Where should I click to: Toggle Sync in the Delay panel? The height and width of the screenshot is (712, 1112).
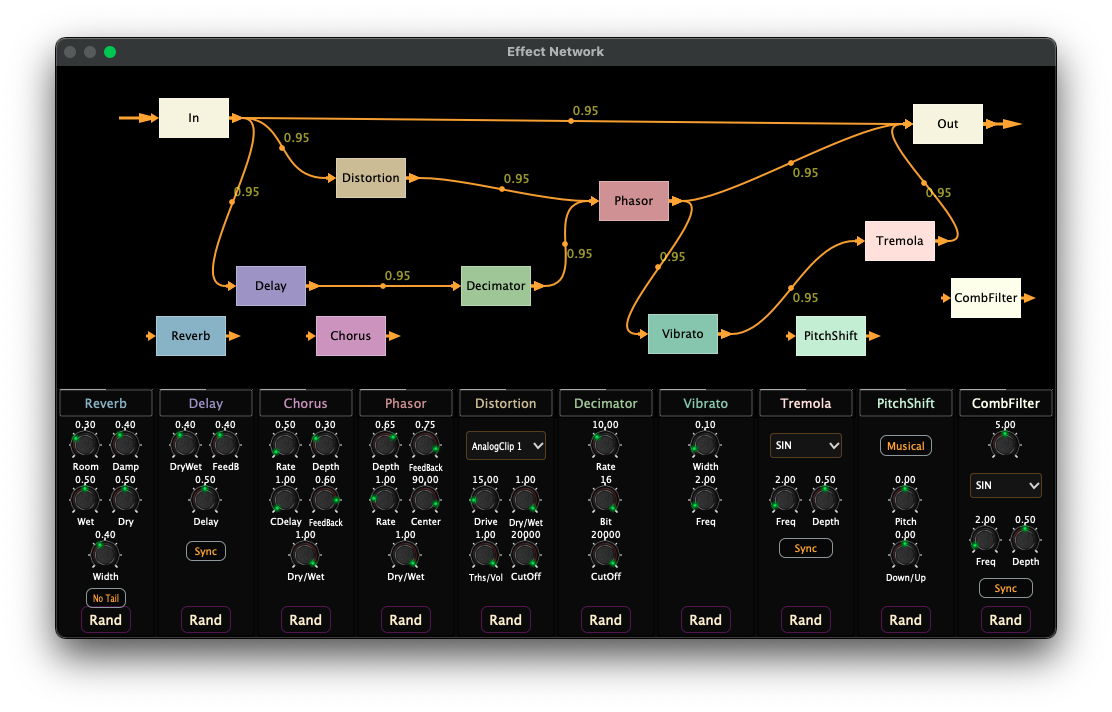pyautogui.click(x=206, y=551)
